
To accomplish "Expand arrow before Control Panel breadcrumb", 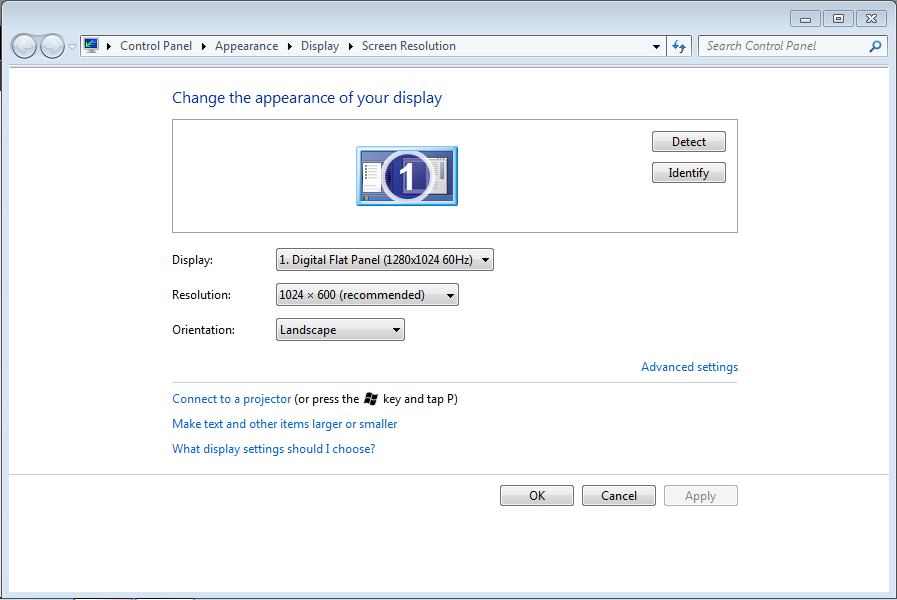I will (109, 46).
